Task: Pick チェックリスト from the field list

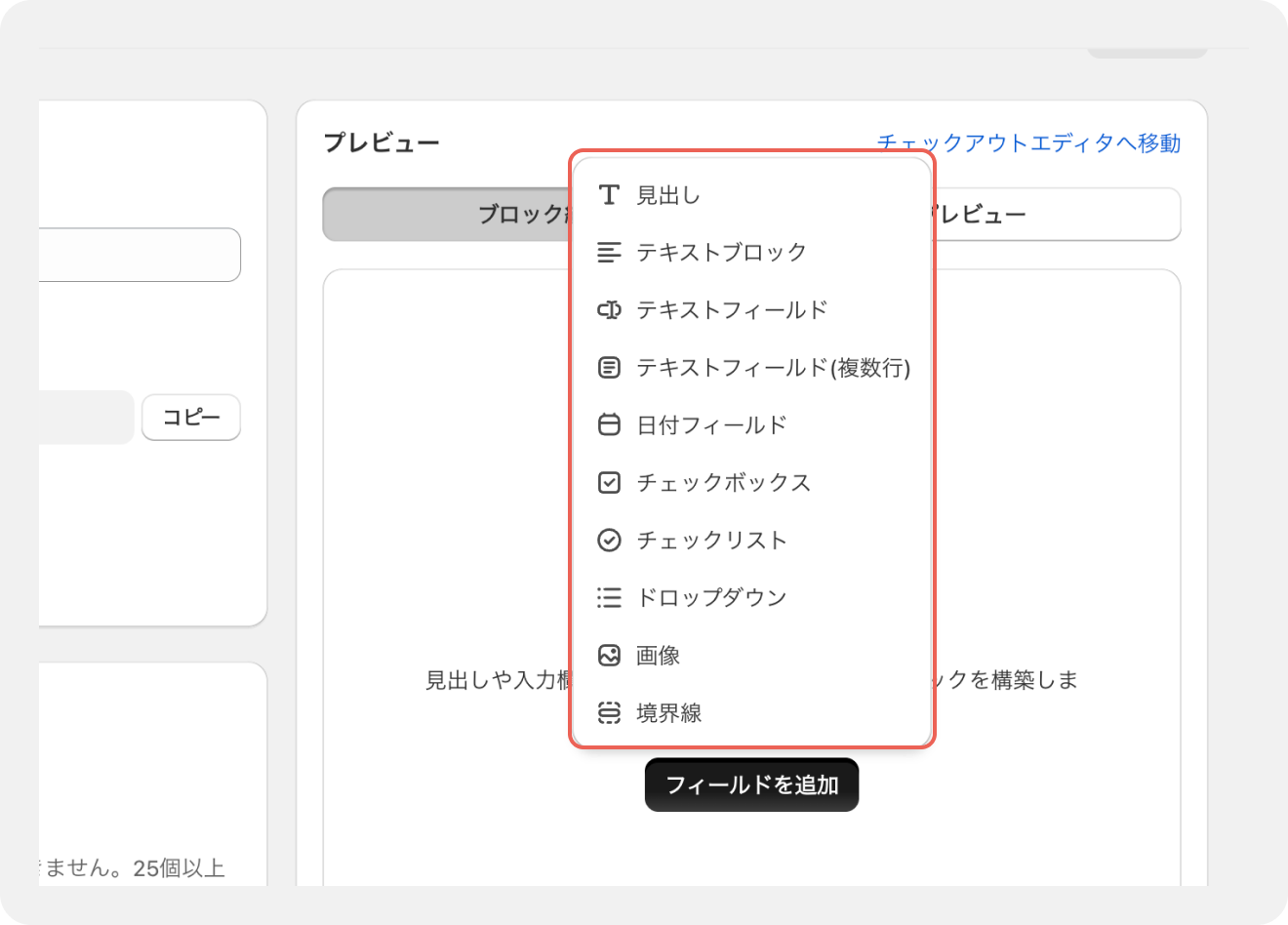Action: click(x=711, y=541)
